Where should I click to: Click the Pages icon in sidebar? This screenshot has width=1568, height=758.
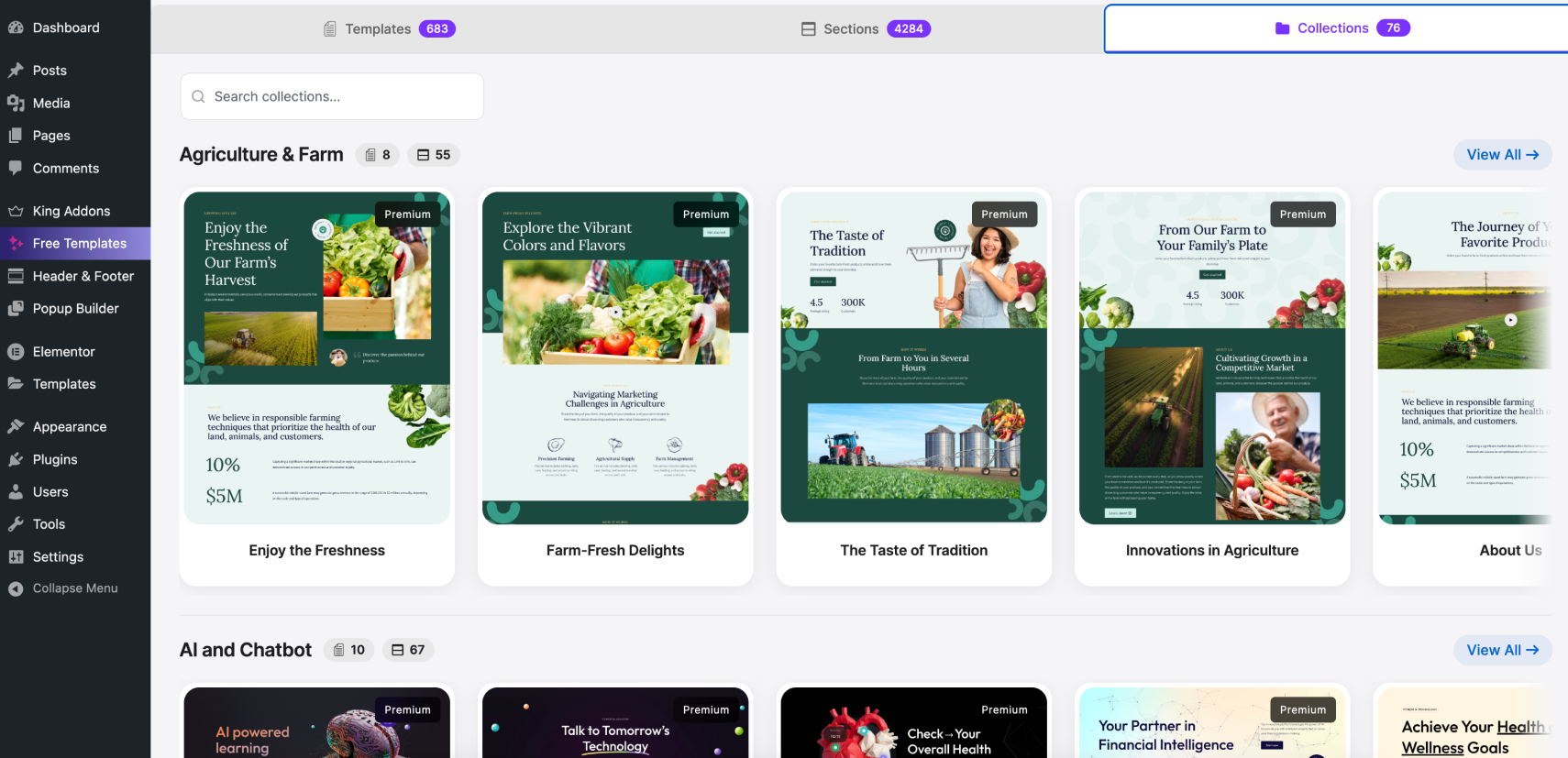(x=16, y=136)
